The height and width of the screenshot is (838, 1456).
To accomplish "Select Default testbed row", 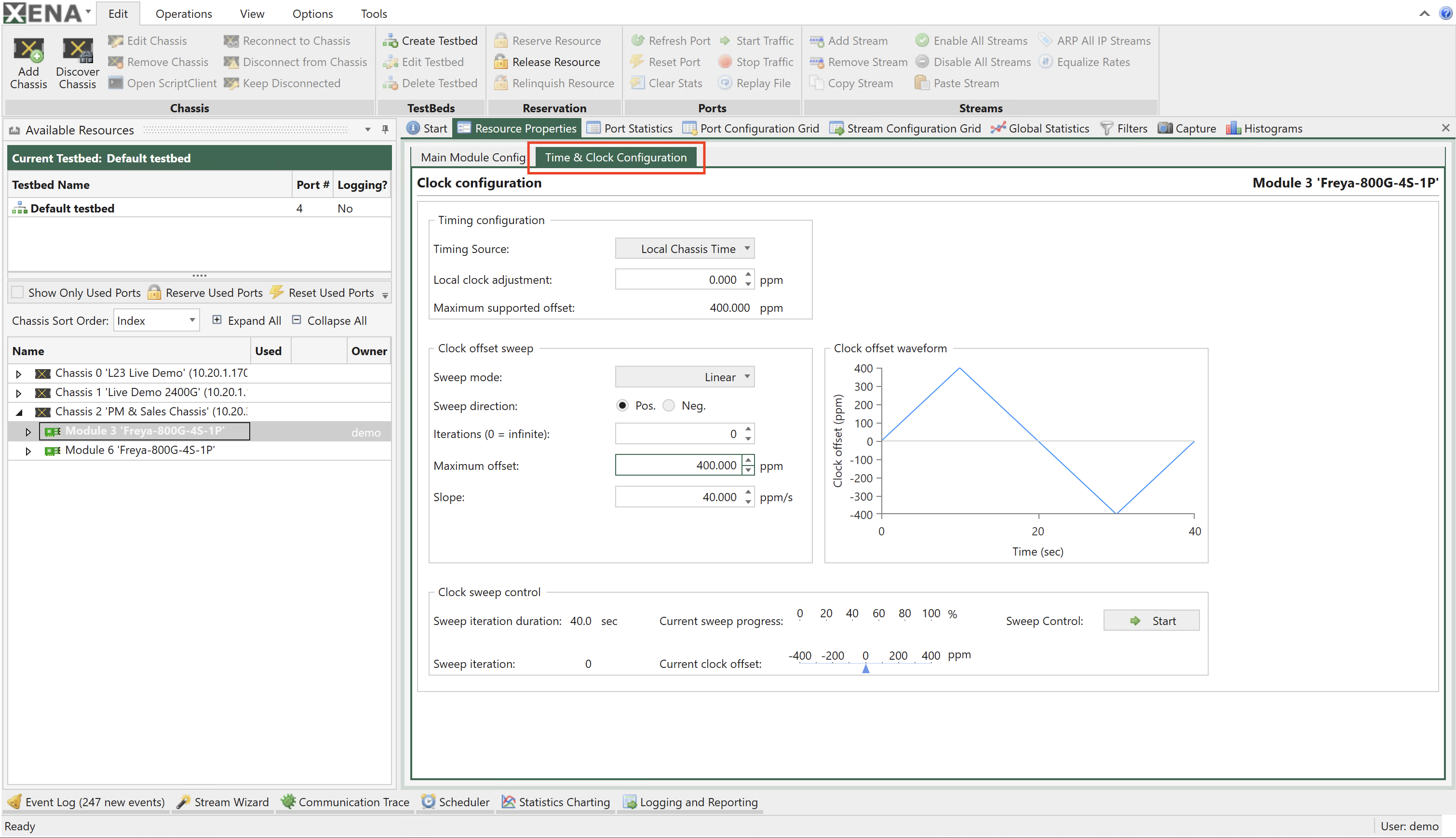I will tap(199, 208).
